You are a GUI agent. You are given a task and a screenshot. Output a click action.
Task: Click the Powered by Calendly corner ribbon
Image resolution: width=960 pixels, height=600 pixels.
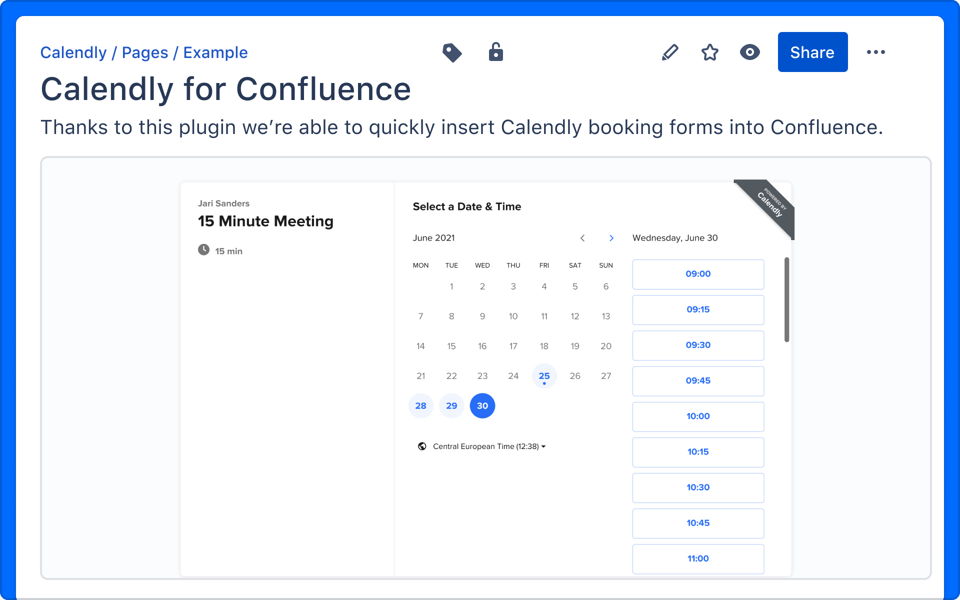(x=767, y=206)
